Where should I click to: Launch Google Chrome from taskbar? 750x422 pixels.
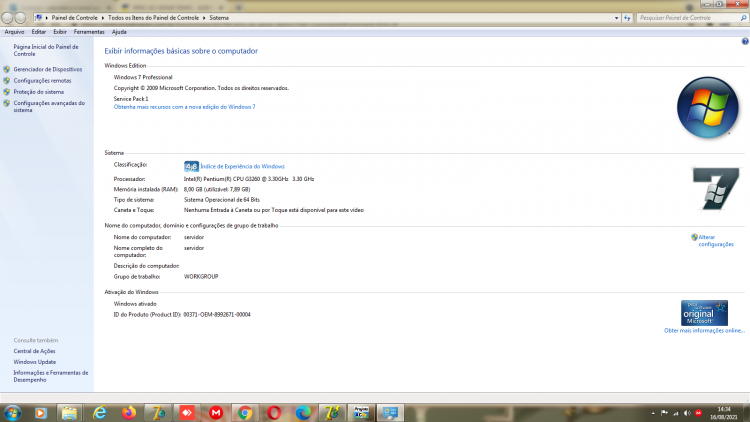(245, 413)
